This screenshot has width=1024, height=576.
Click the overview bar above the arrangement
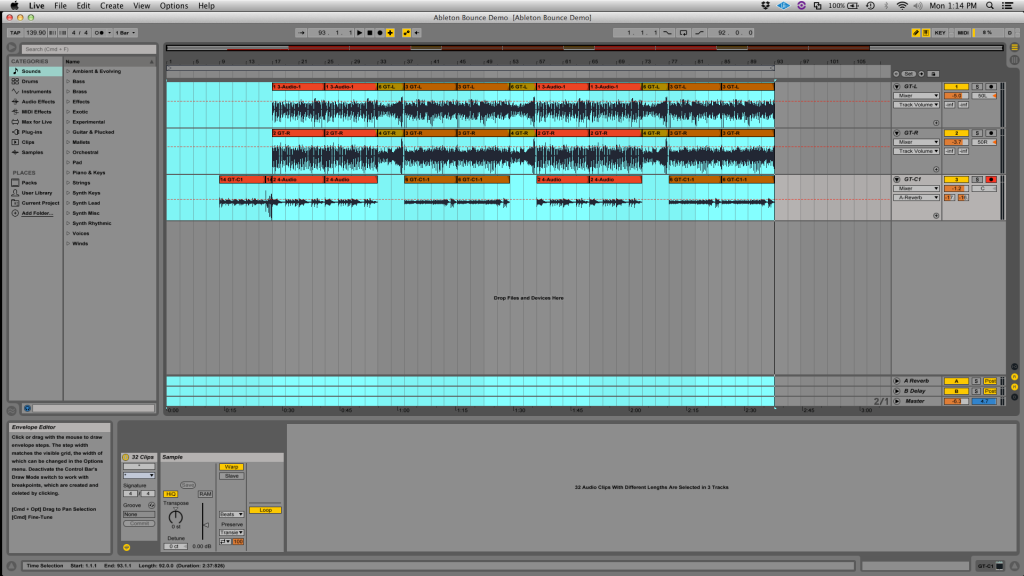584,48
